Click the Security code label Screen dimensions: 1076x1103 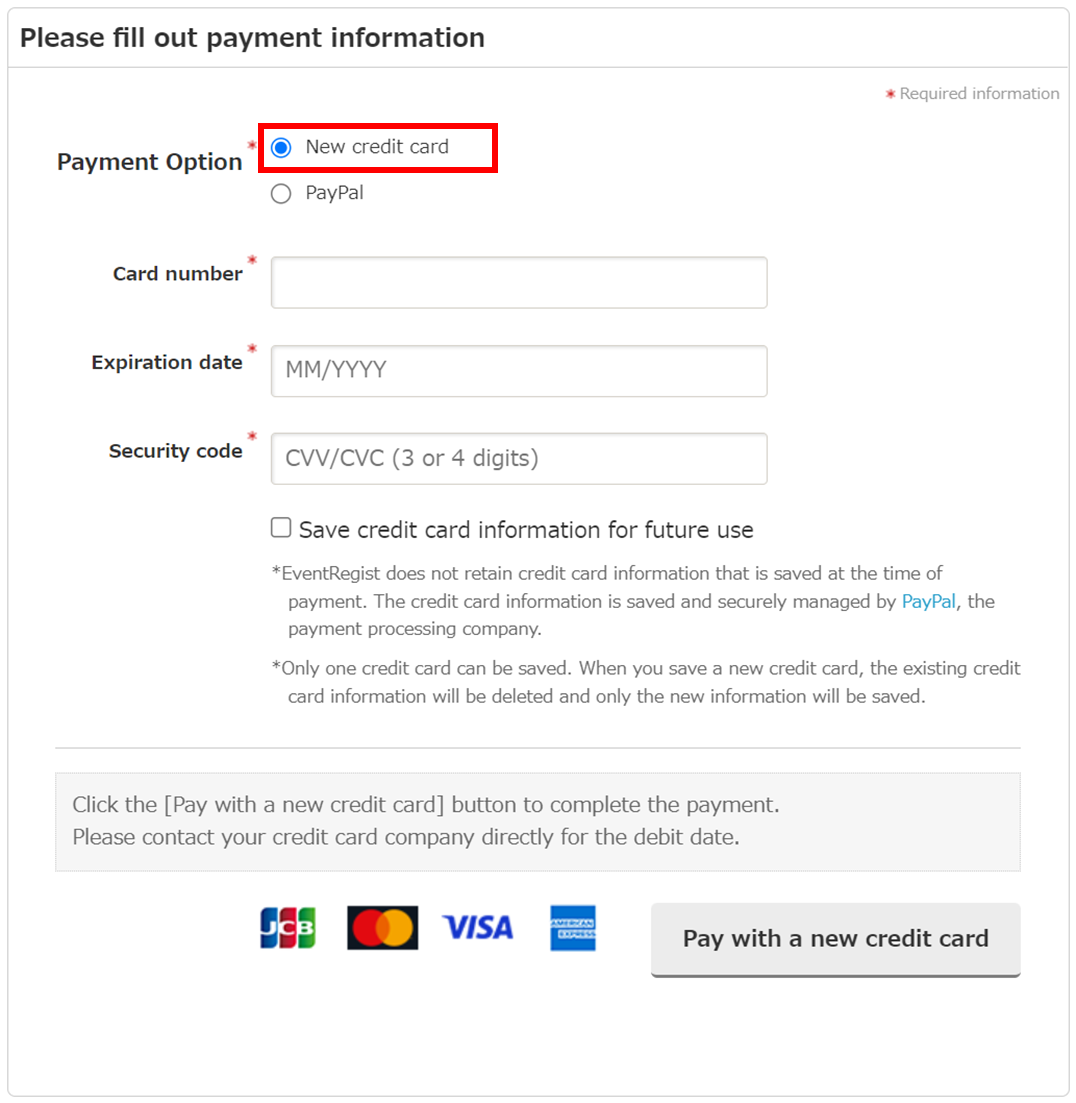coord(175,451)
